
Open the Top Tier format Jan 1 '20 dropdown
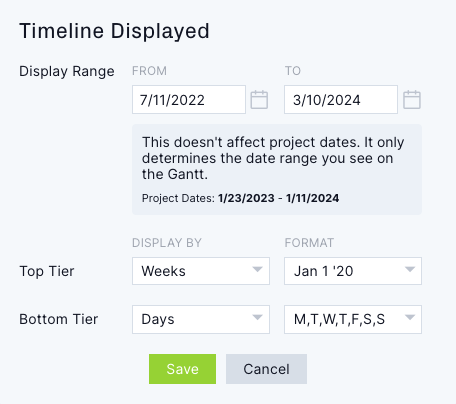tap(353, 271)
